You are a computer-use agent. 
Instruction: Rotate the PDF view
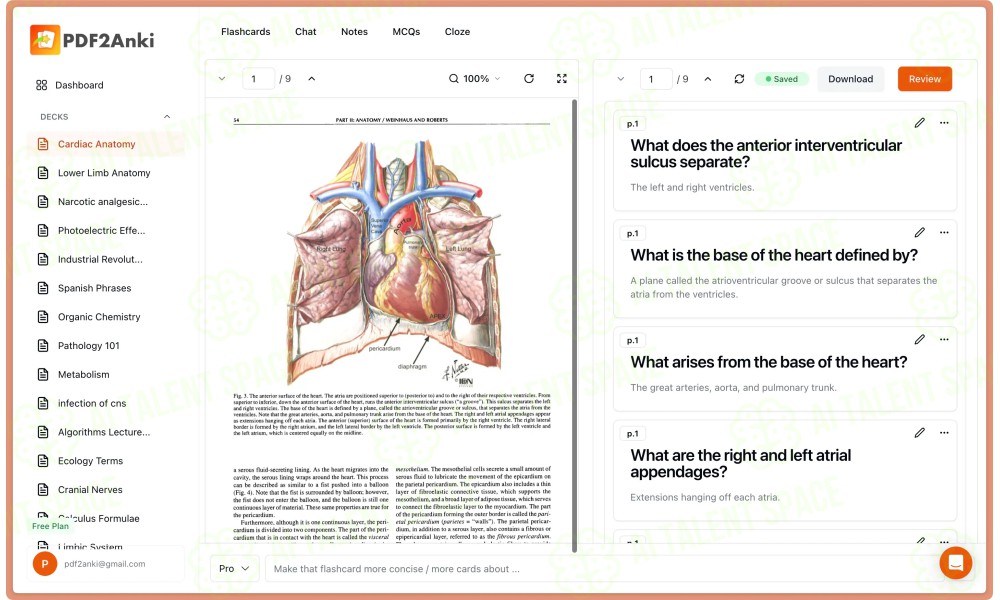click(x=529, y=78)
